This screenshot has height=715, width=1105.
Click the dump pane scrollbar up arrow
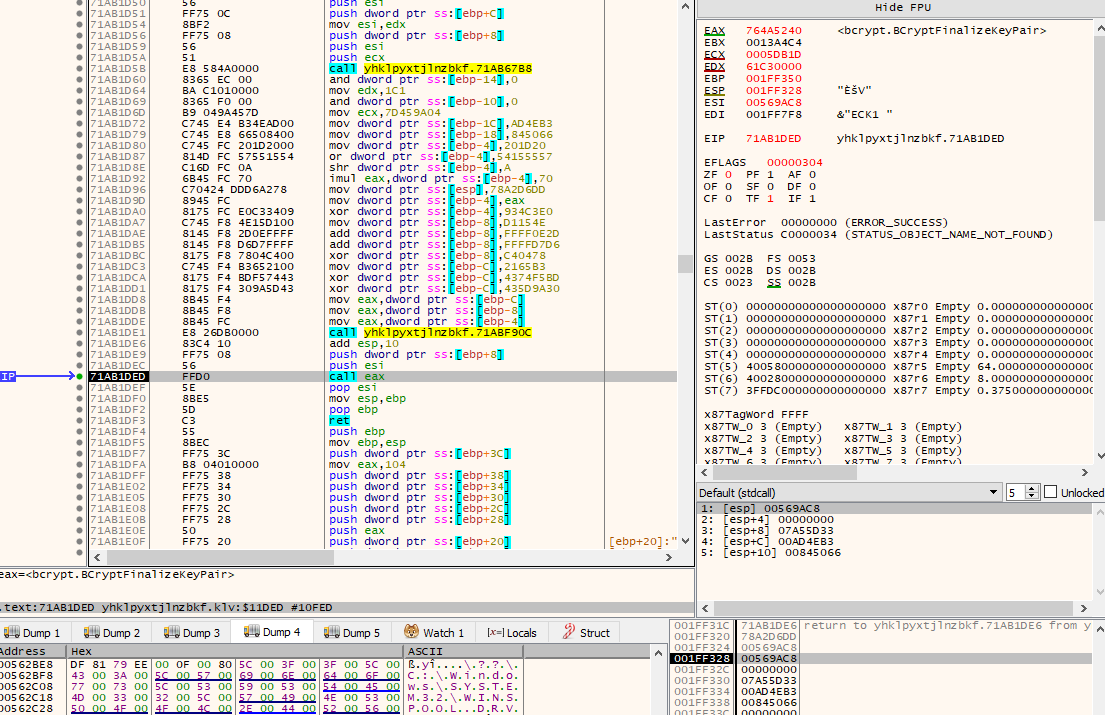point(658,653)
